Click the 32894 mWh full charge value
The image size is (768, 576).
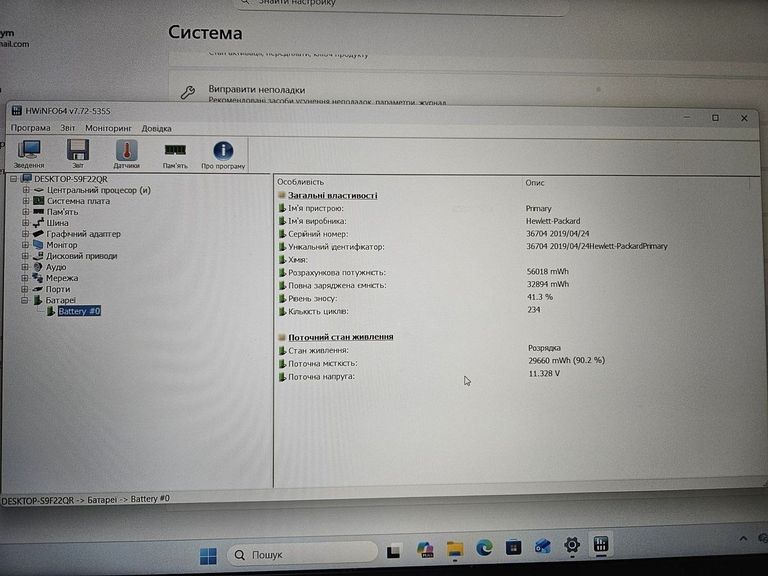click(x=548, y=284)
